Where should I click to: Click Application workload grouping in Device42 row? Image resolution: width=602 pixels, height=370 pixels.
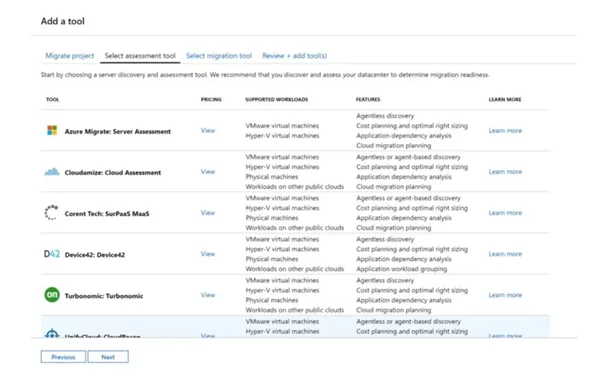(402, 269)
